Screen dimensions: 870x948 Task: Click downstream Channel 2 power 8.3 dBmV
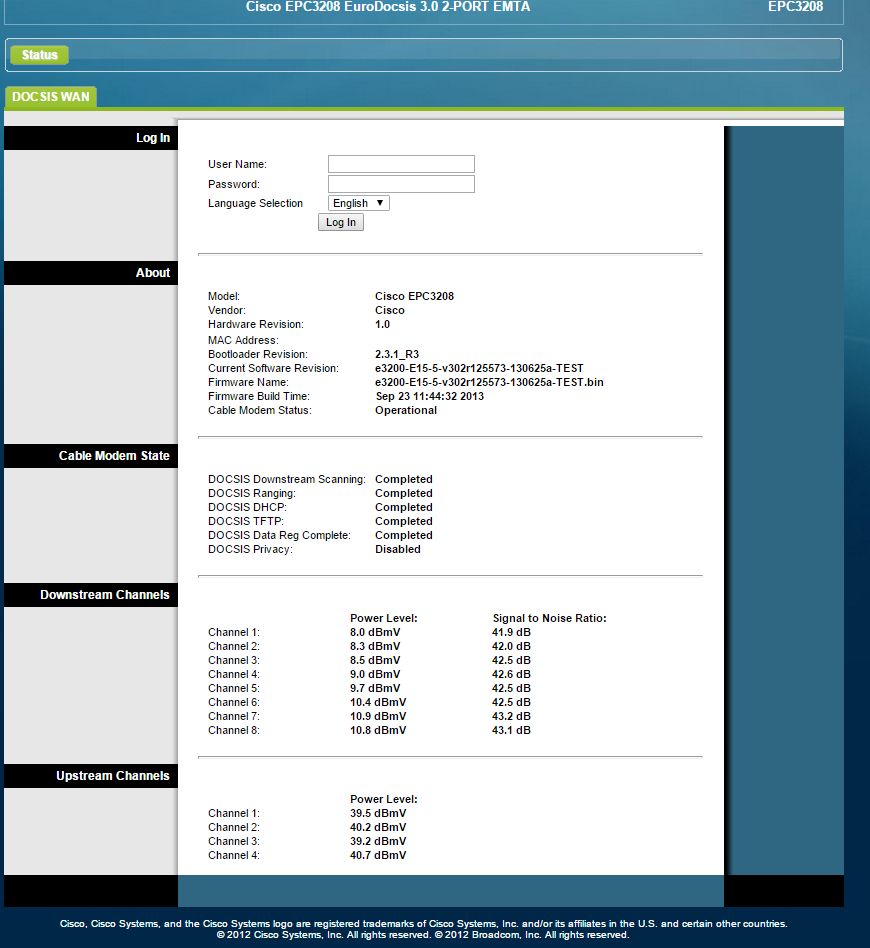point(375,646)
